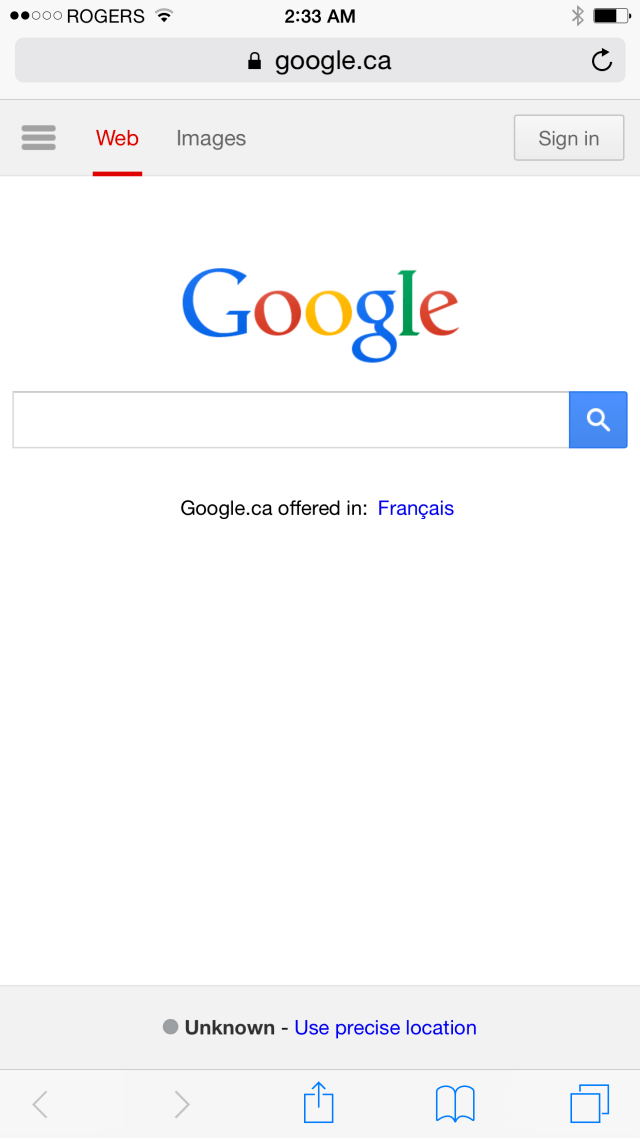Viewport: 640px width, 1138px height.
Task: Tap the Bluetooth status icon
Action: point(578,16)
